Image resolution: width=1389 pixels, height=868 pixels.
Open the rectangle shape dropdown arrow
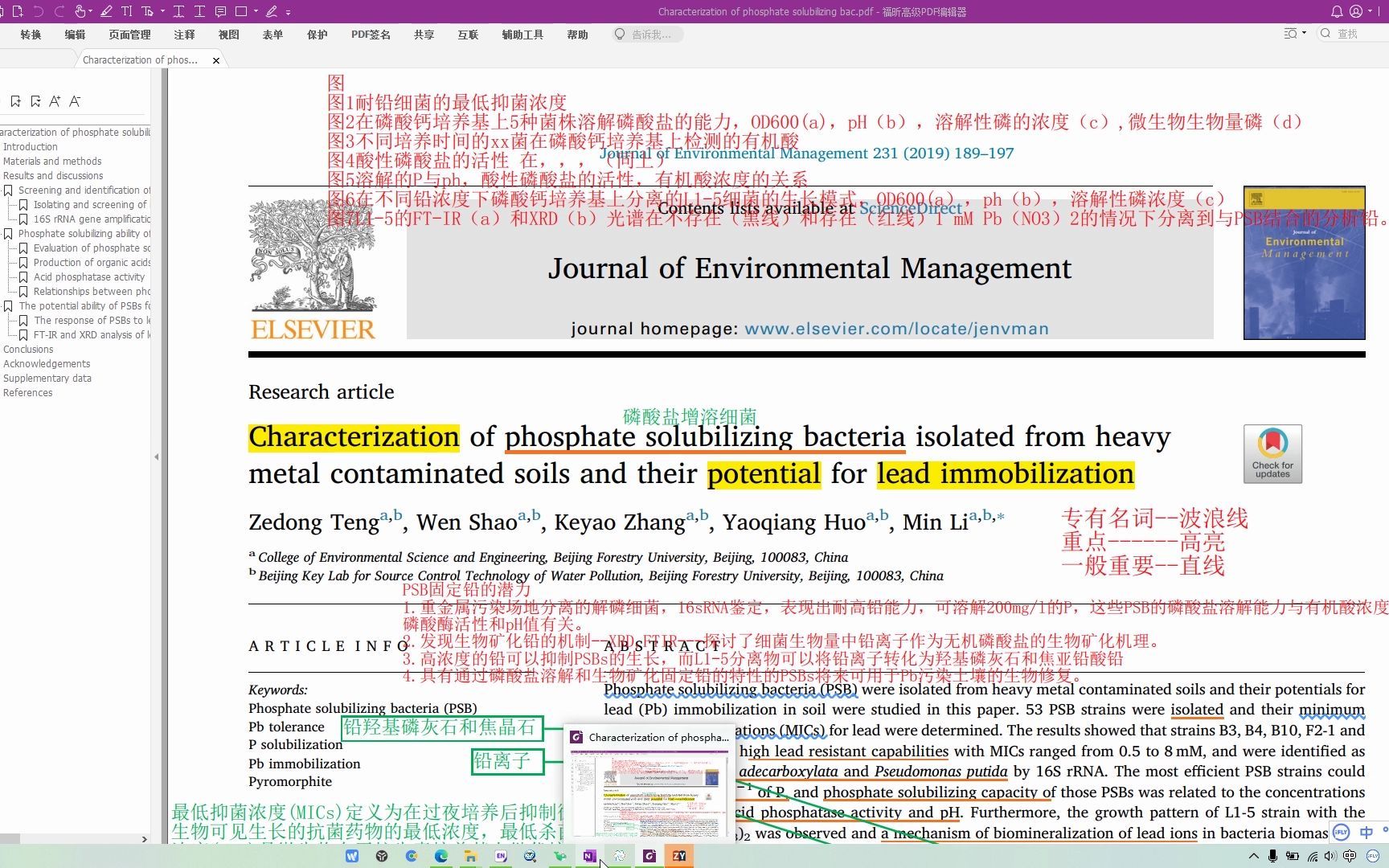point(256,12)
